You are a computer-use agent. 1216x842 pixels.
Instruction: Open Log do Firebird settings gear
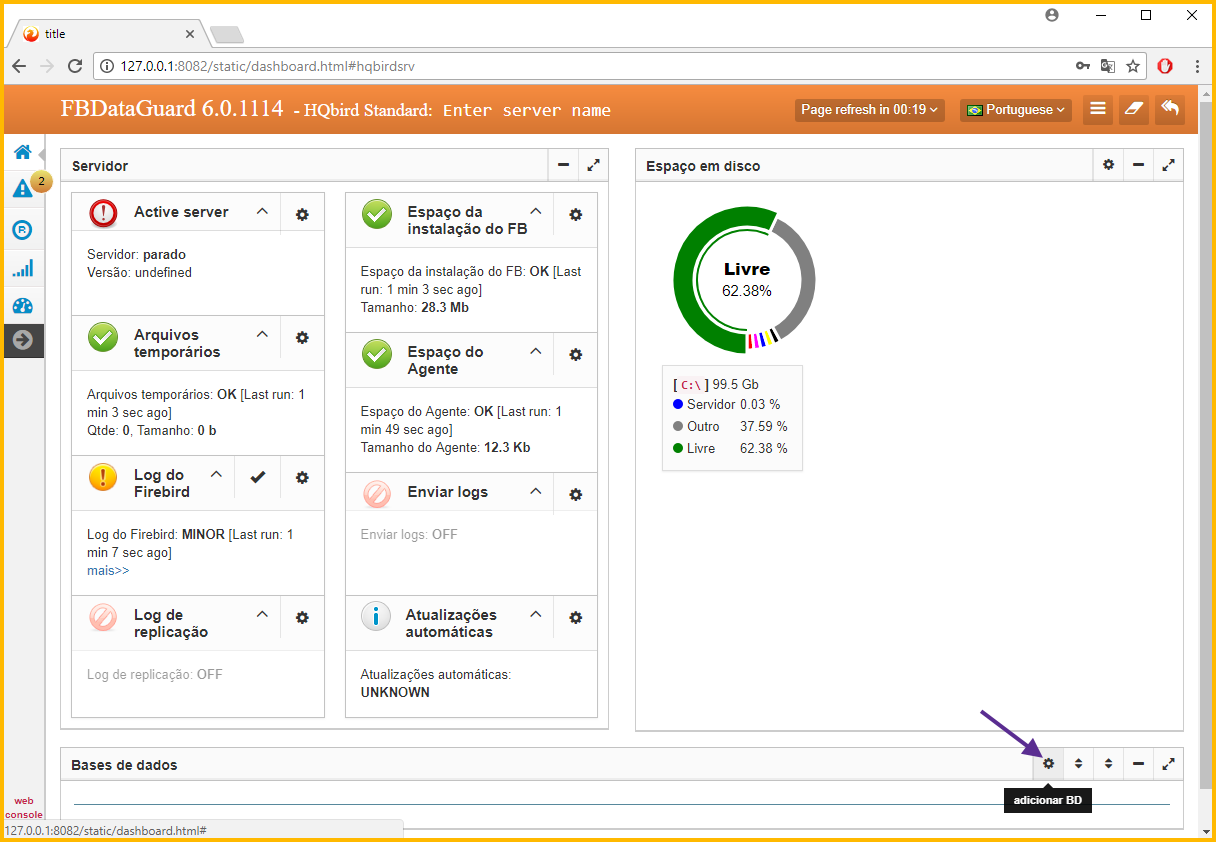click(x=302, y=478)
